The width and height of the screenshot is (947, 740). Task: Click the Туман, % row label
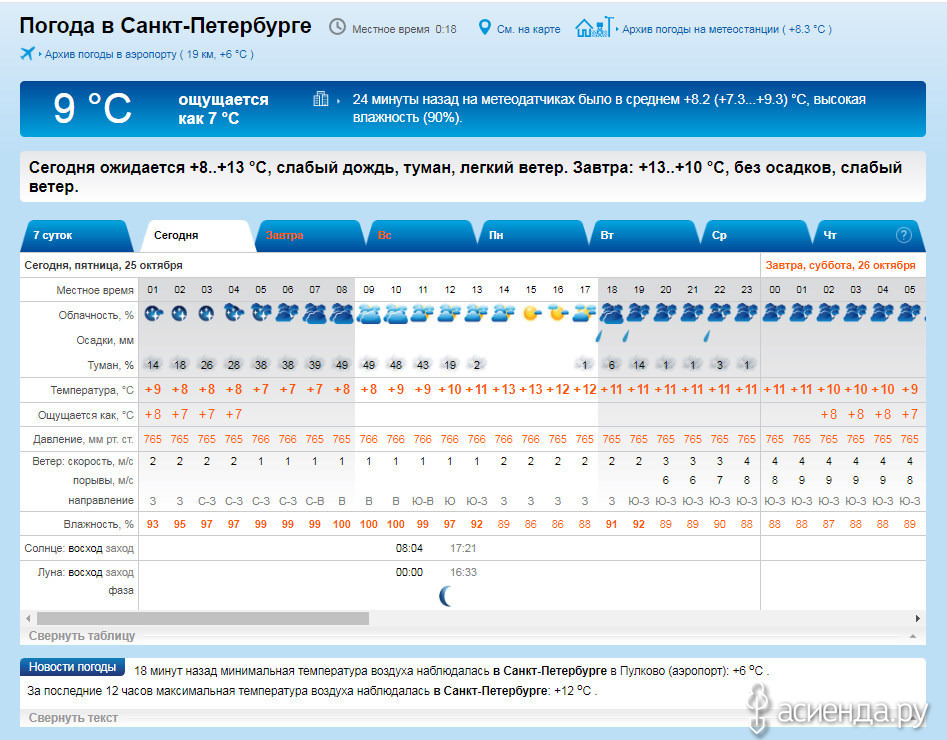(x=111, y=365)
